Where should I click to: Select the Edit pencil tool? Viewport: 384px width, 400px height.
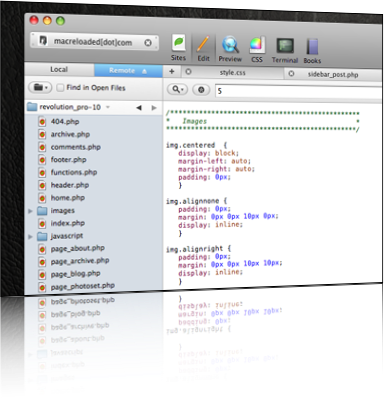pyautogui.click(x=203, y=49)
